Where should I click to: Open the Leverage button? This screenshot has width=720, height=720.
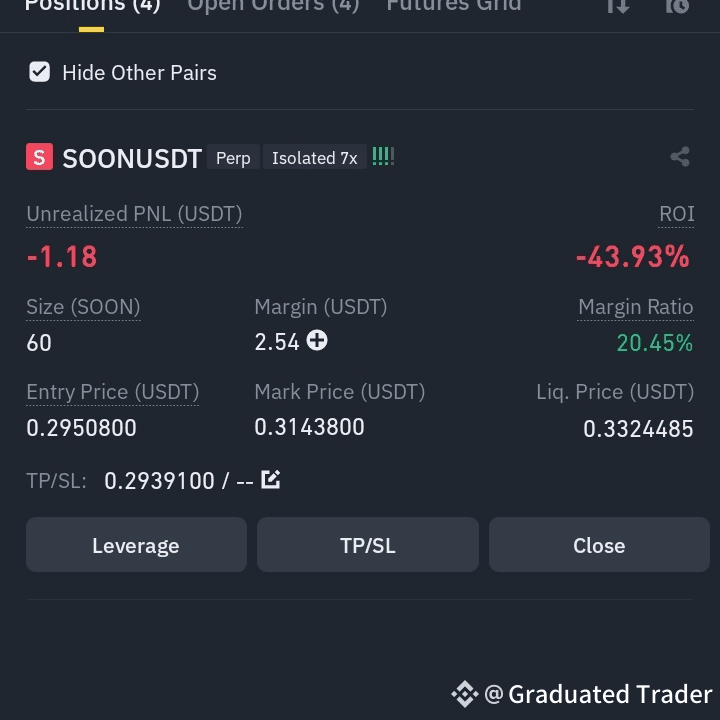click(x=136, y=545)
